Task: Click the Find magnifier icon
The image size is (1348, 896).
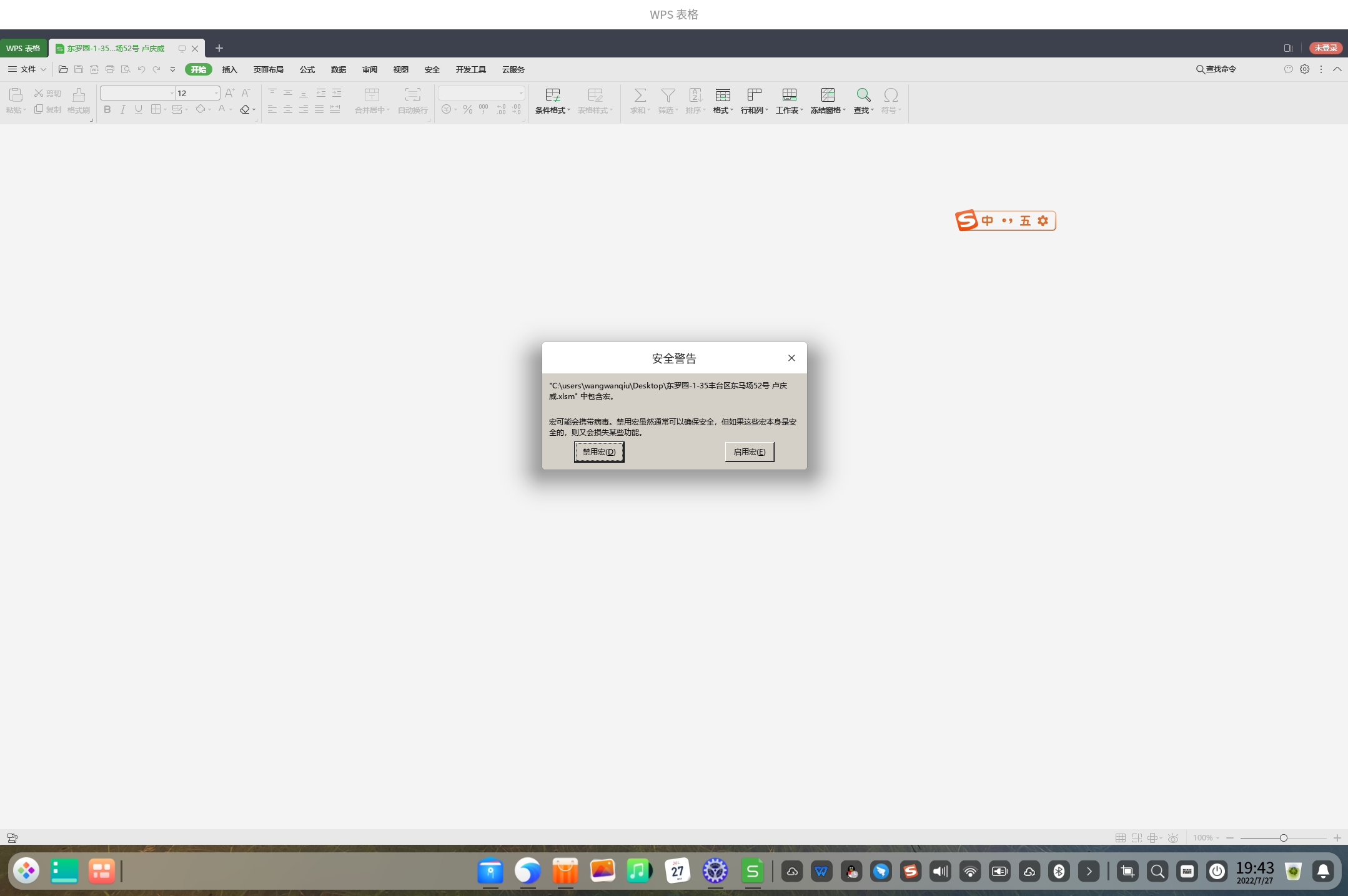Action: point(863,95)
